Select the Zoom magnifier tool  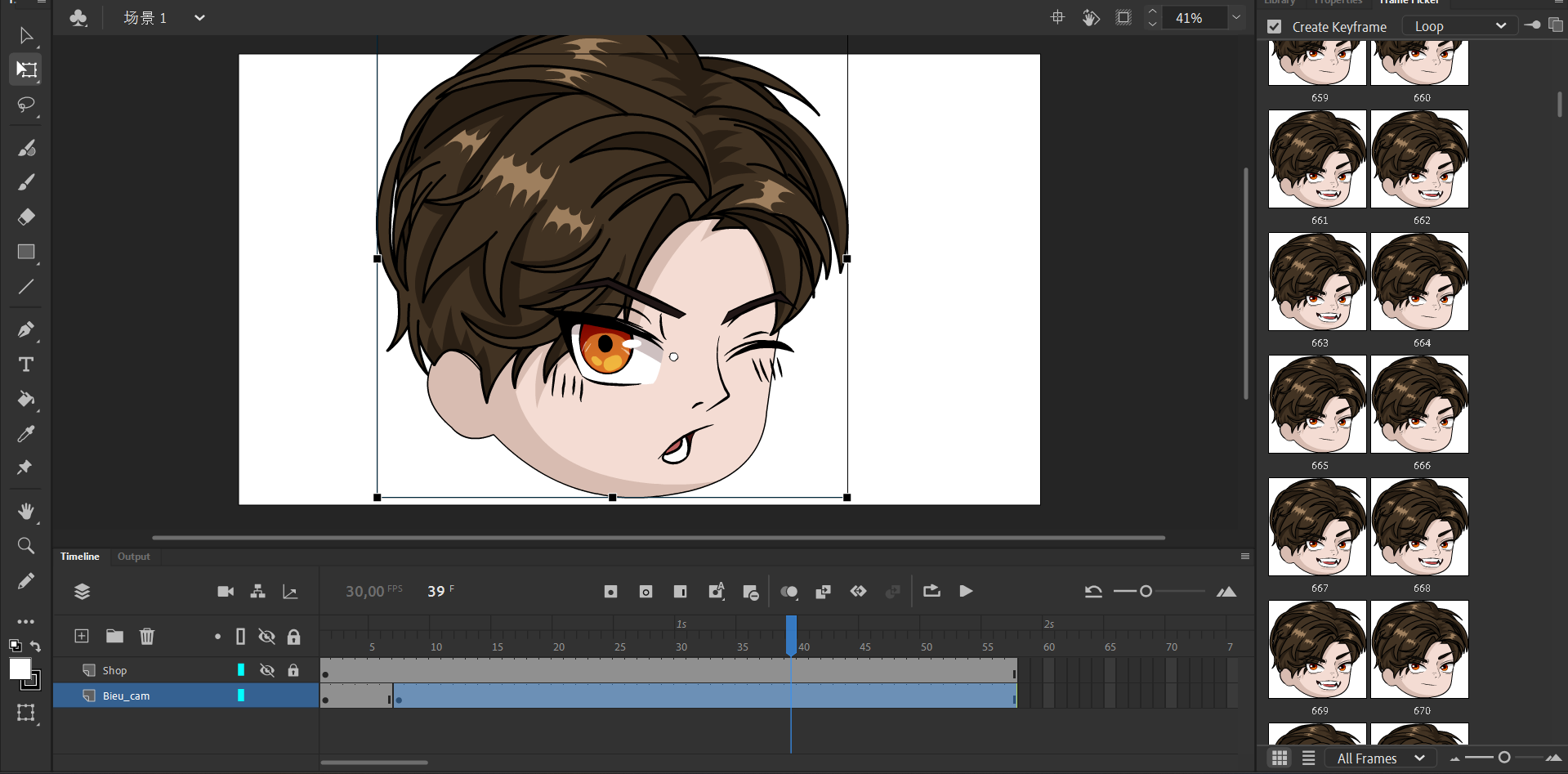pyautogui.click(x=26, y=545)
